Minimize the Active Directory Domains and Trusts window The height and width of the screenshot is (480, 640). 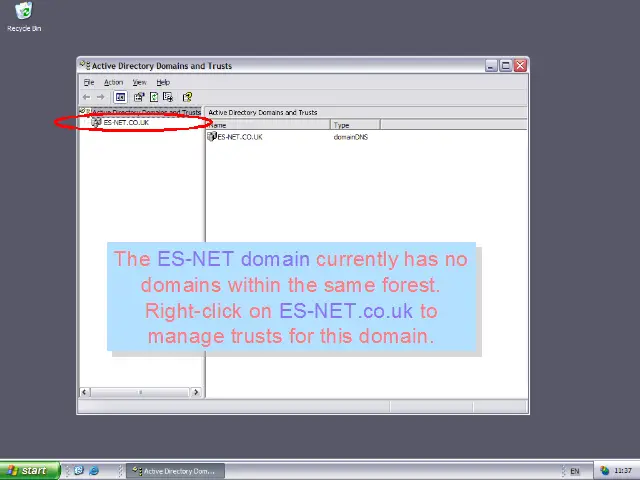tap(491, 65)
